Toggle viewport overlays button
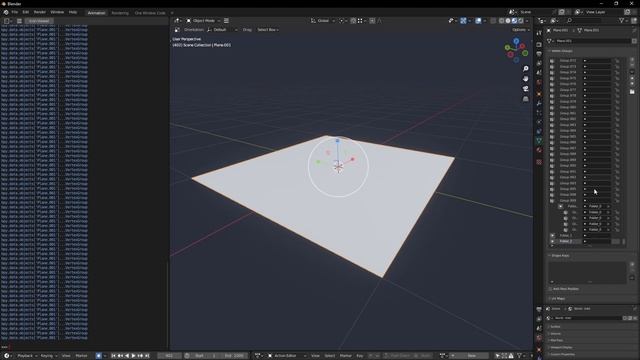 [478, 21]
